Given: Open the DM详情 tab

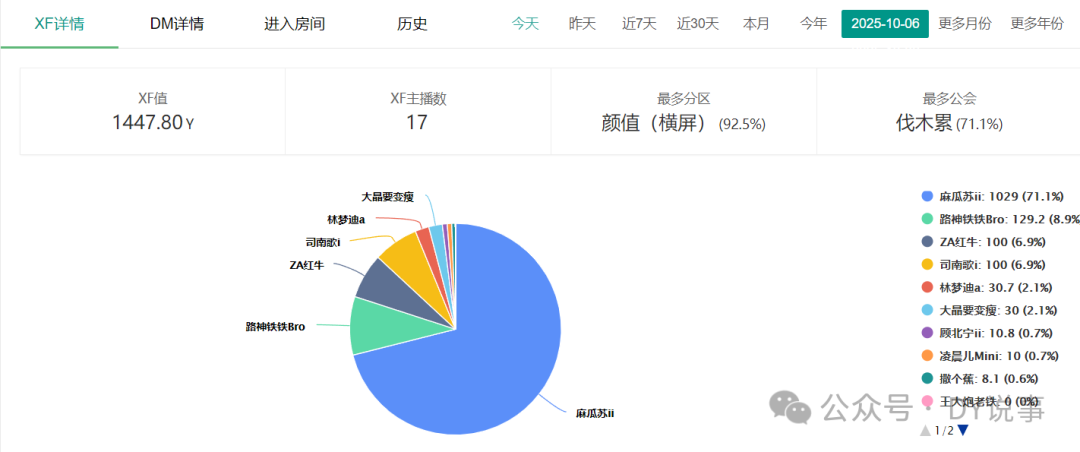Looking at the screenshot, I should [176, 24].
